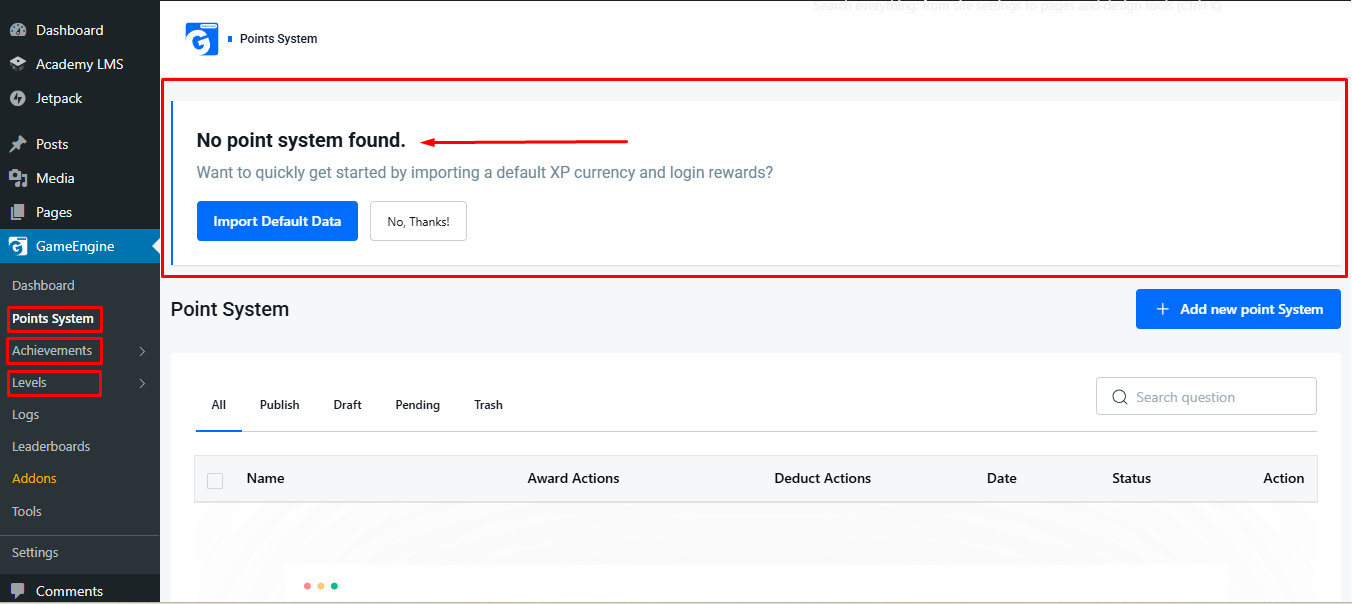
Task: Open Academy LMS graduation cap icon
Action: pos(18,64)
